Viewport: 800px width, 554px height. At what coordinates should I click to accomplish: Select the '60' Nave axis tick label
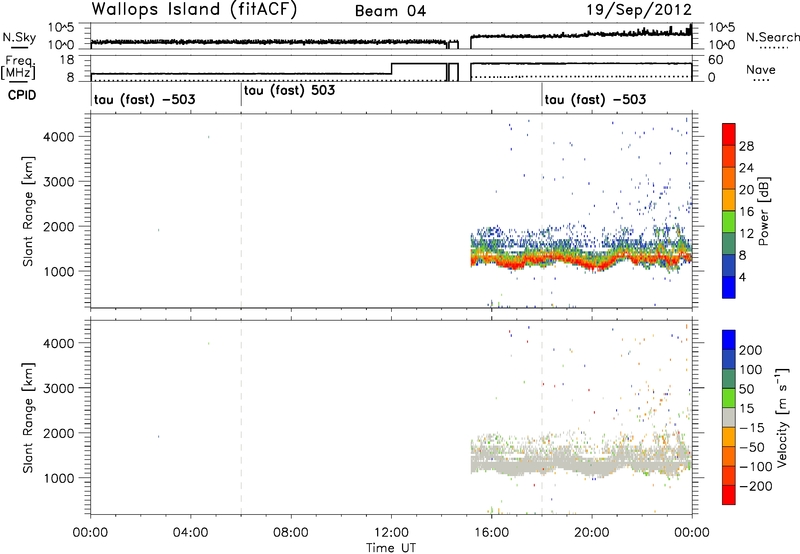(x=716, y=60)
